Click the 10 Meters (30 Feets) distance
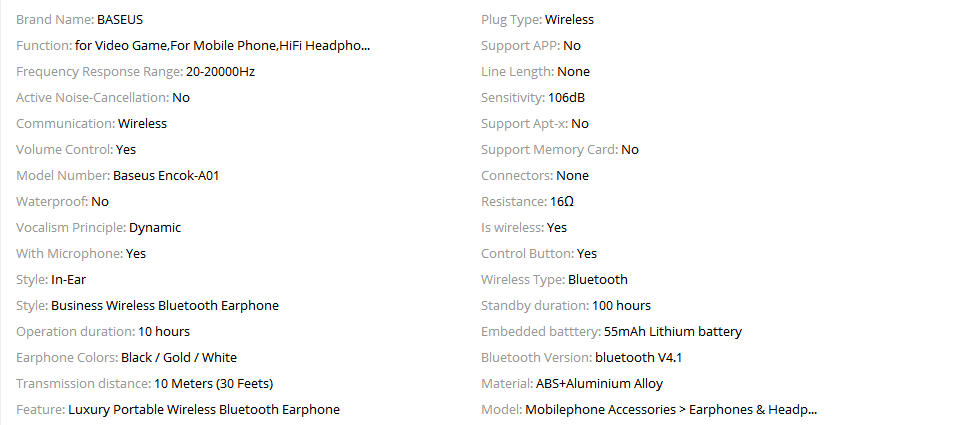Image resolution: width=960 pixels, height=425 pixels. pyautogui.click(x=214, y=383)
